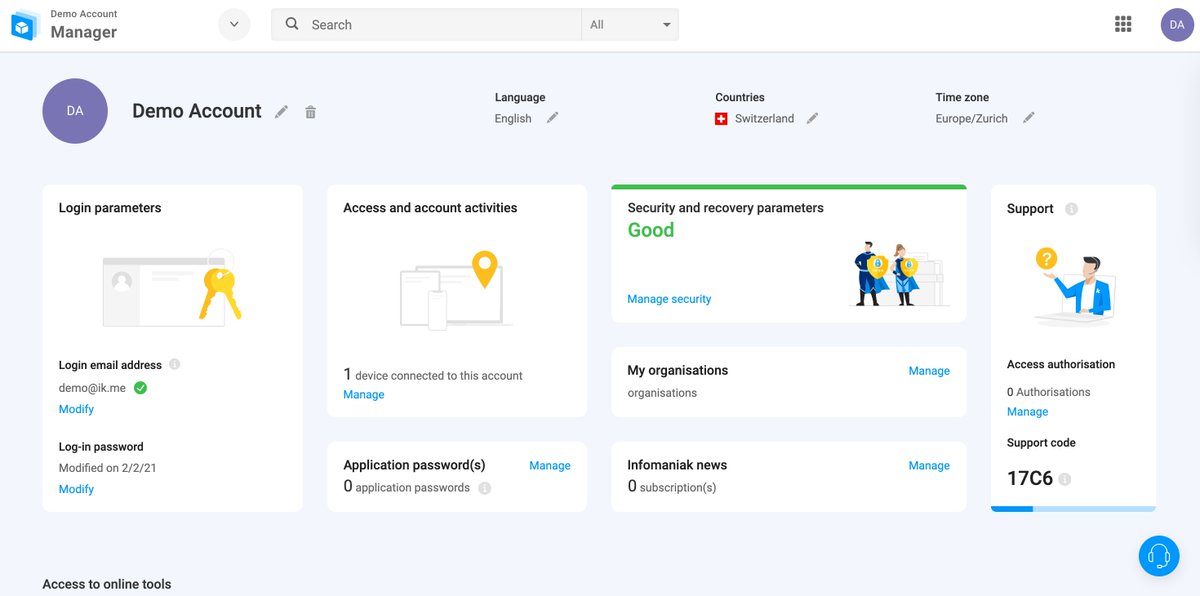Manage connected devices link
1200x596 pixels.
[364, 395]
